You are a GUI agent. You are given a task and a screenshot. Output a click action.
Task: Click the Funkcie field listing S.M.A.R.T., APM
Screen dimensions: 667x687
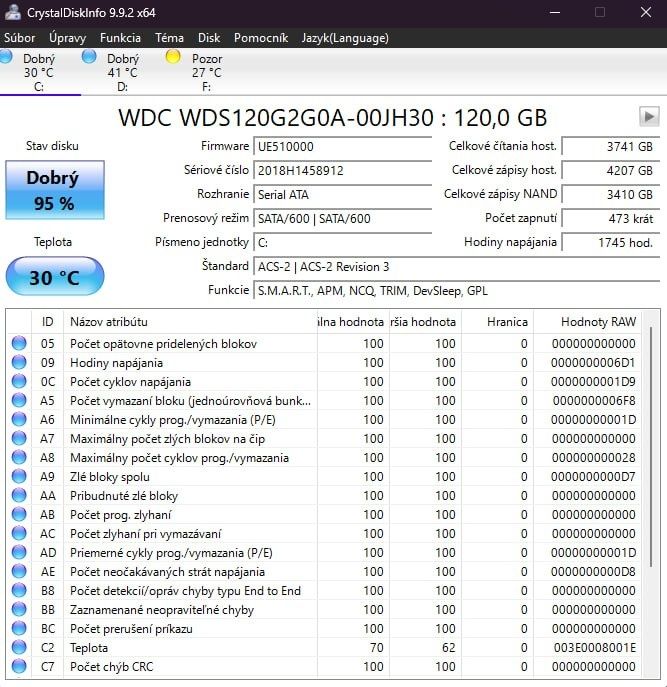[x=457, y=291]
